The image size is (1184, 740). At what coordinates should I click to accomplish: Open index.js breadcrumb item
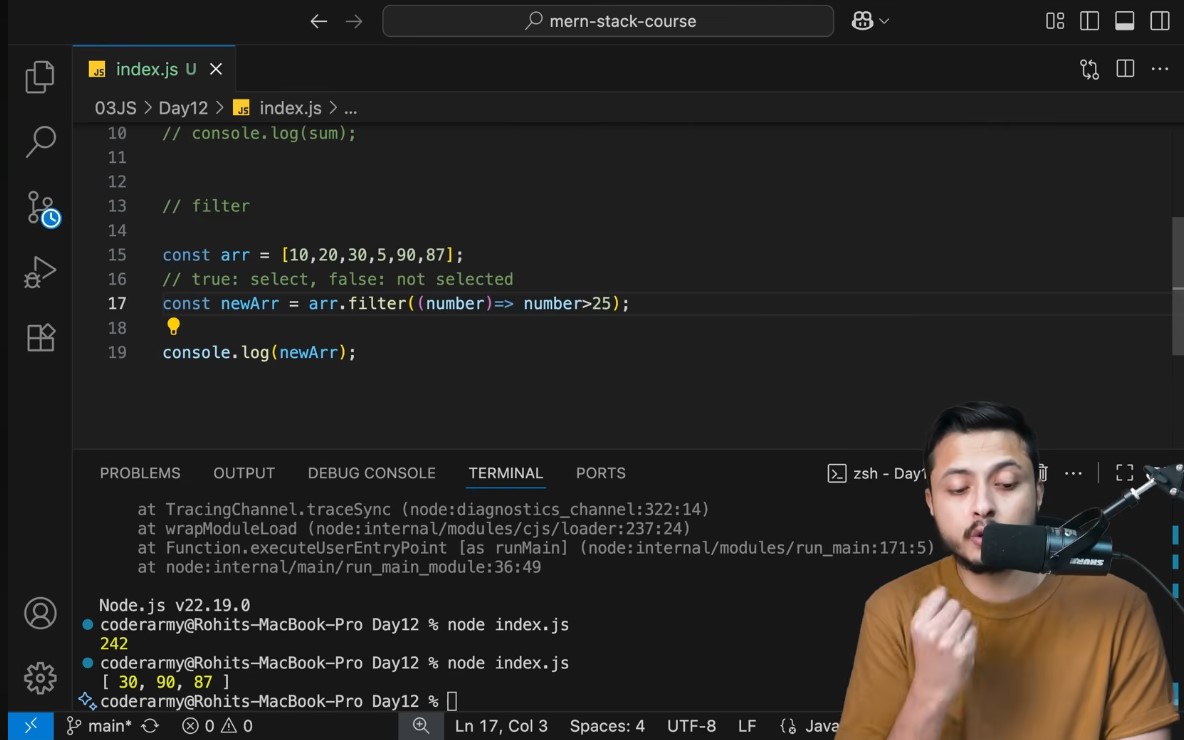(x=278, y=108)
